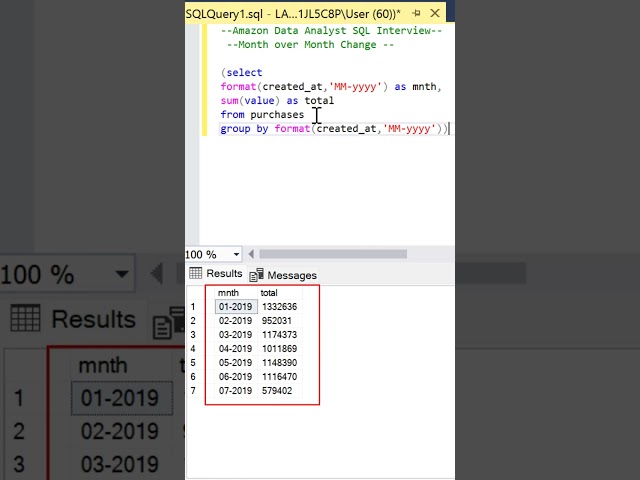Select cell 01-2019 in results grid
The image size is (640, 480).
(x=236, y=307)
